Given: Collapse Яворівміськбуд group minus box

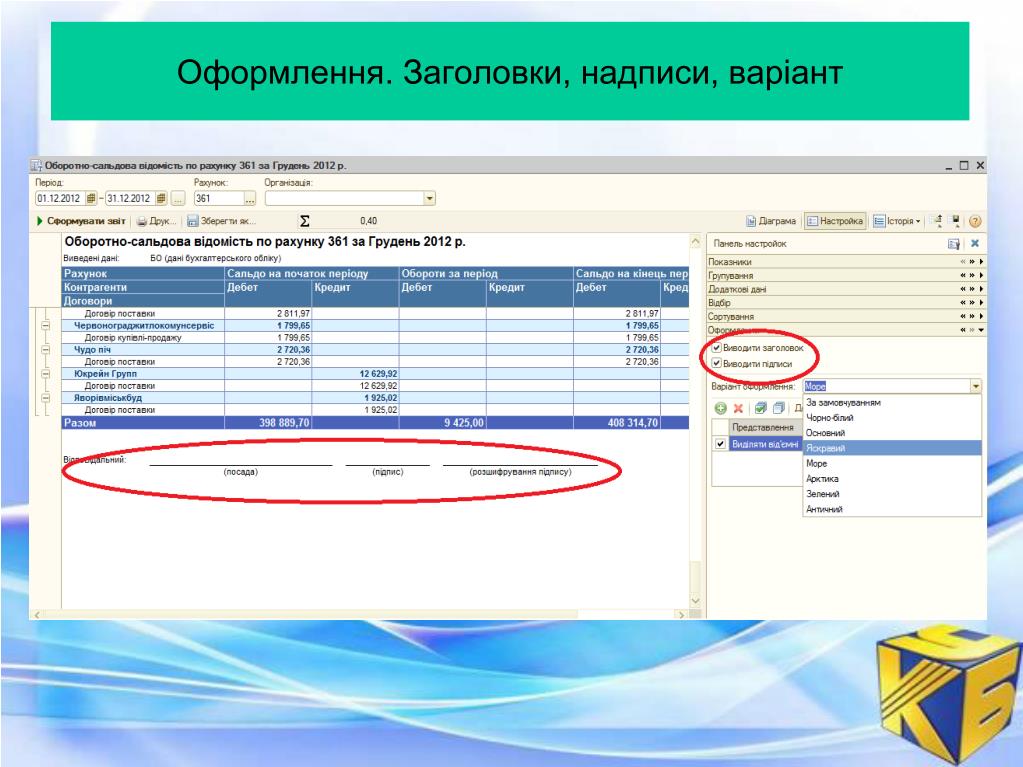Looking at the screenshot, I should click(46, 398).
